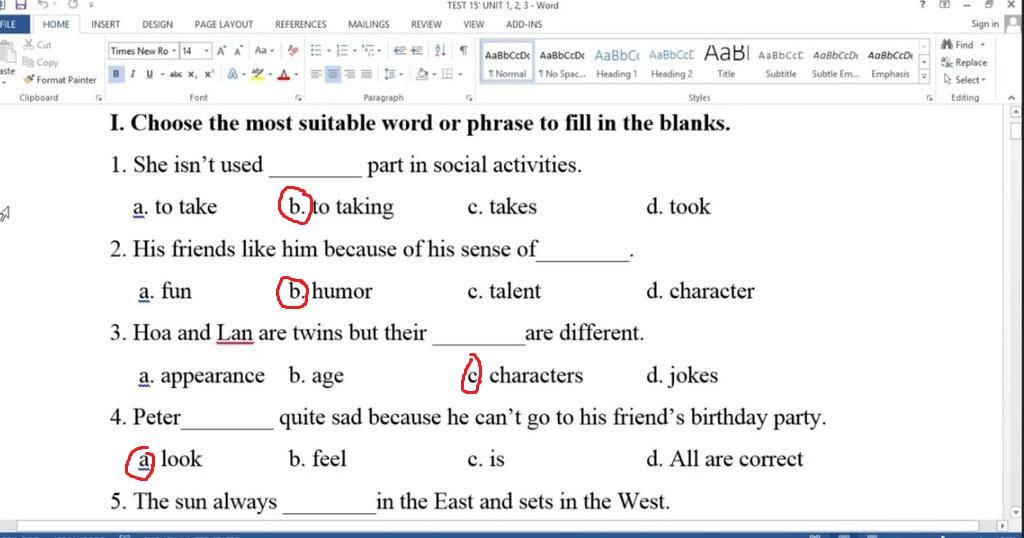Apply the Title style

(x=726, y=63)
